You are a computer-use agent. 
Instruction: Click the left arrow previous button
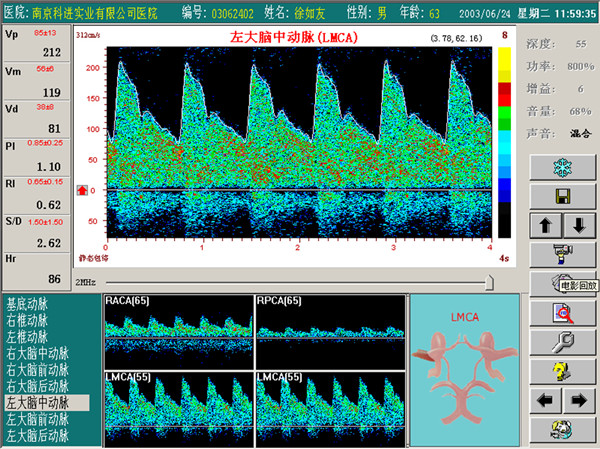tap(547, 401)
